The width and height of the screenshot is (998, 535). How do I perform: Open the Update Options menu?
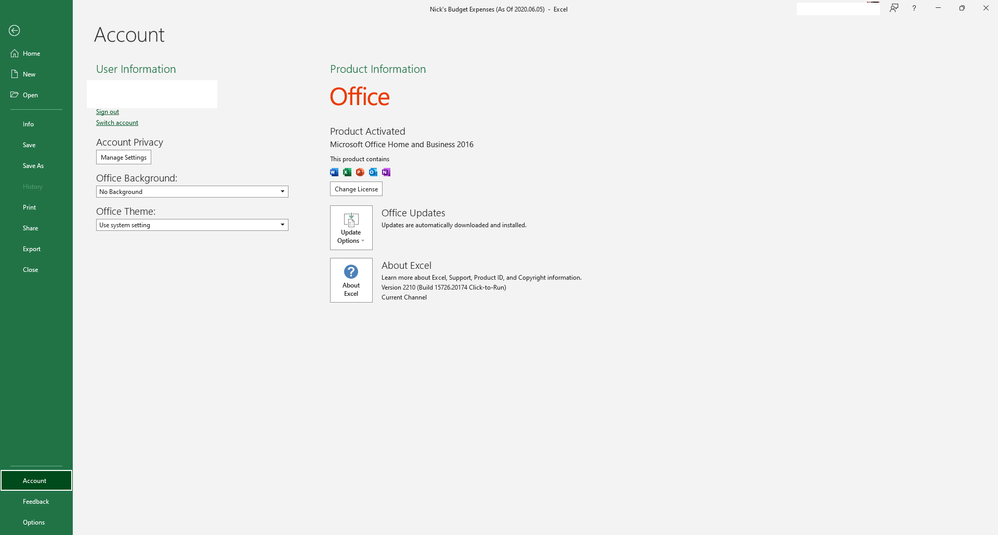351,228
